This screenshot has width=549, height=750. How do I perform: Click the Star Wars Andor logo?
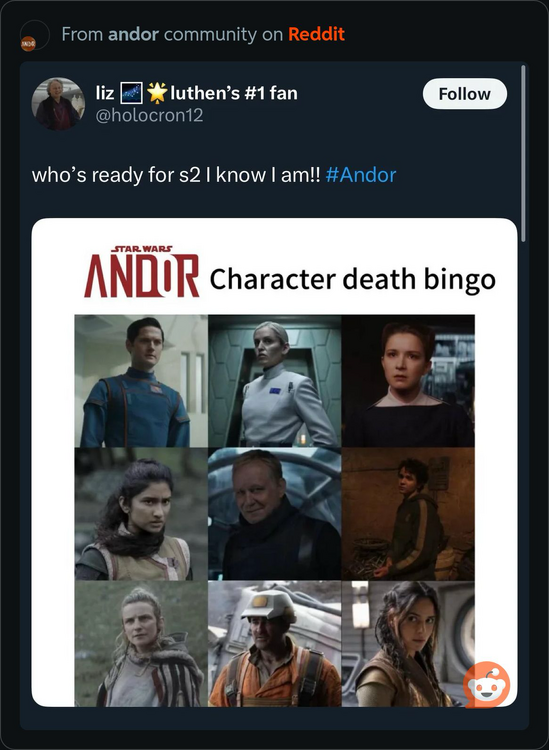[142, 272]
